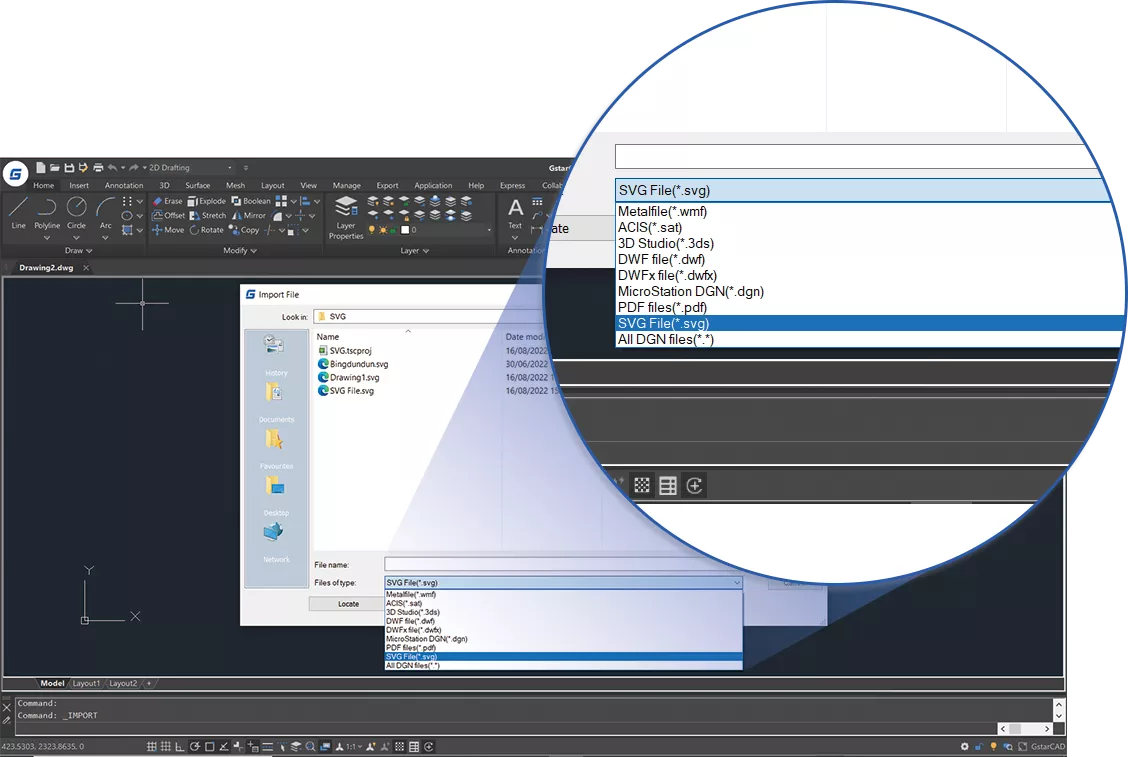This screenshot has width=1128, height=757.
Task: Choose MicroStation DGN(*.dgn) in file type list
Action: point(563,639)
